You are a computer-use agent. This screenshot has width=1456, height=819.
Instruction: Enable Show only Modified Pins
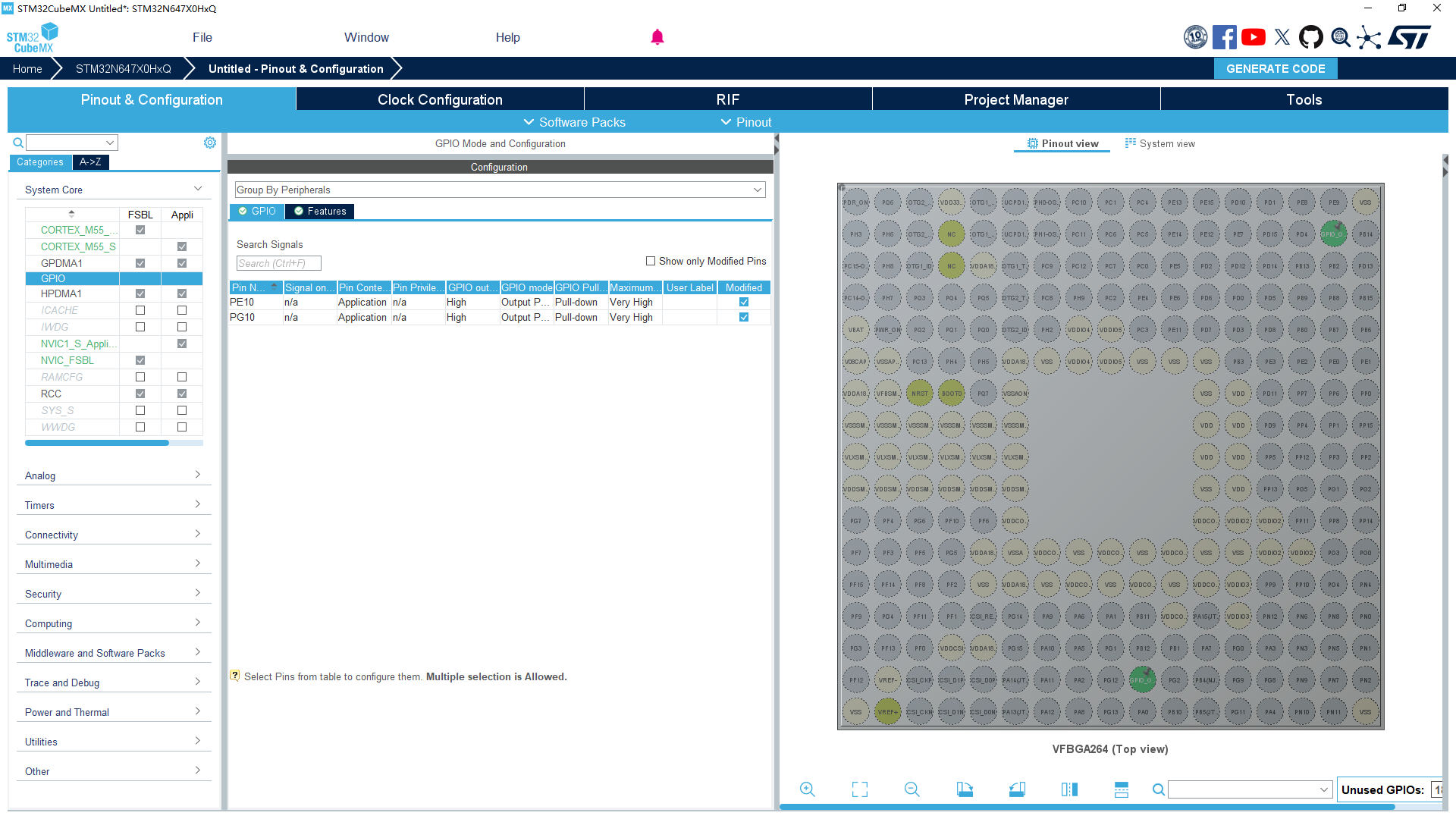651,261
